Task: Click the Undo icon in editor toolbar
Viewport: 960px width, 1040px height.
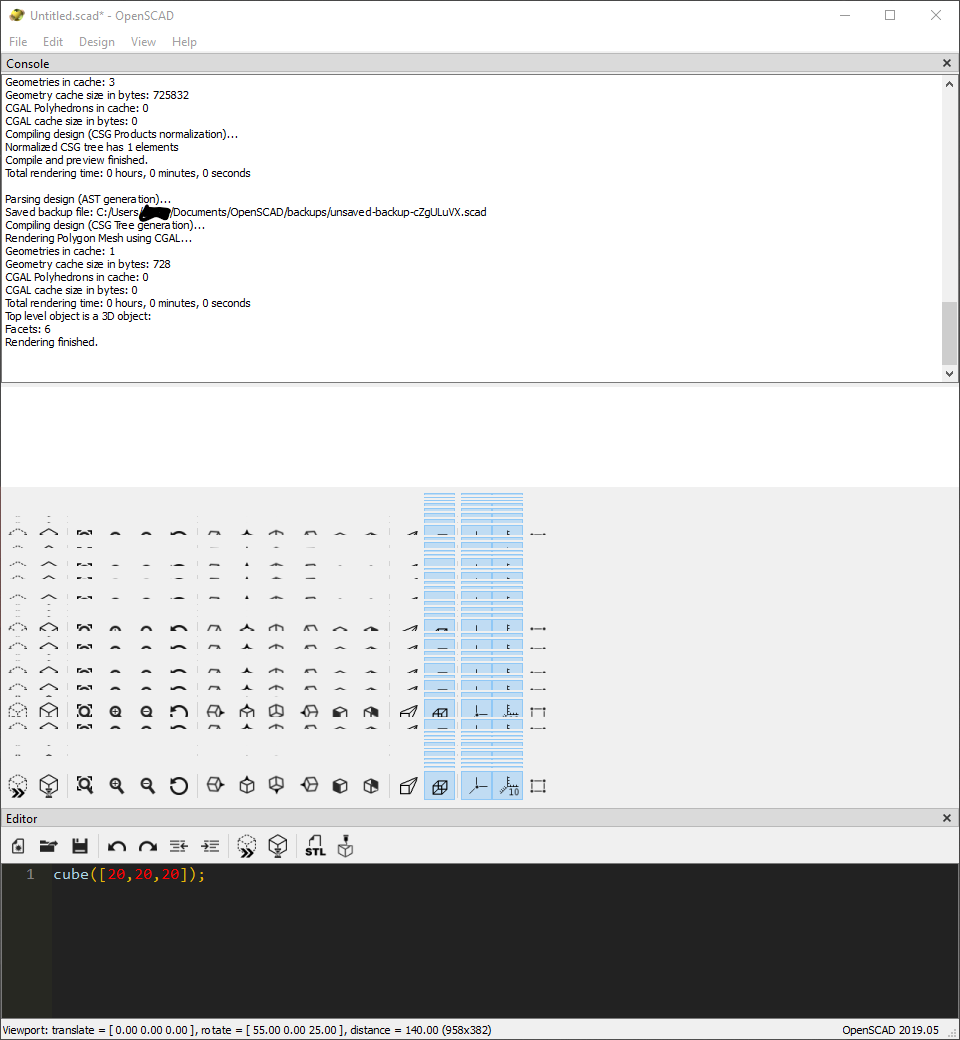Action: [x=117, y=846]
